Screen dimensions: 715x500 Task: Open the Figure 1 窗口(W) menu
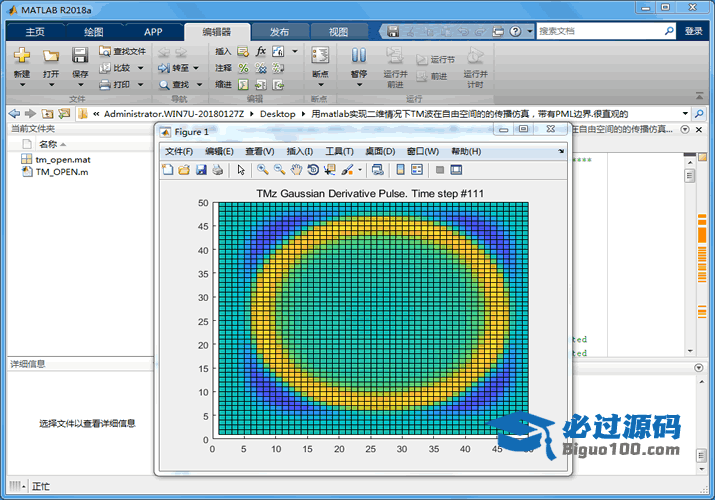click(422, 151)
